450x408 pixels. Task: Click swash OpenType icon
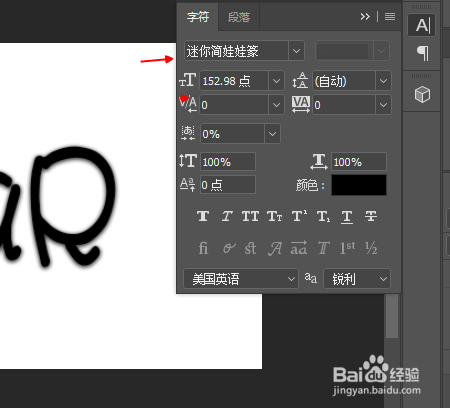[275, 248]
